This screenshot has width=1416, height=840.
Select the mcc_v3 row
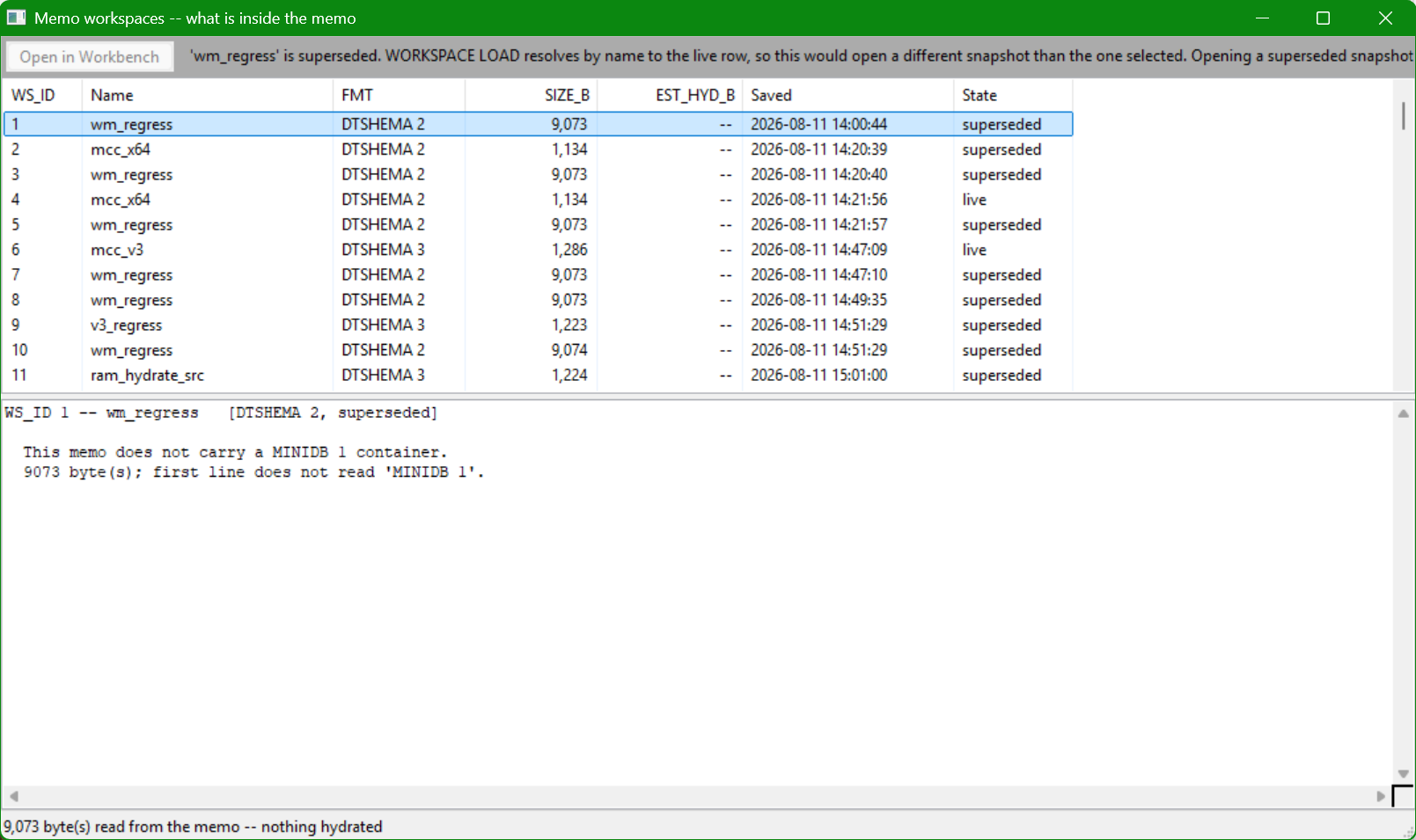[x=538, y=250]
